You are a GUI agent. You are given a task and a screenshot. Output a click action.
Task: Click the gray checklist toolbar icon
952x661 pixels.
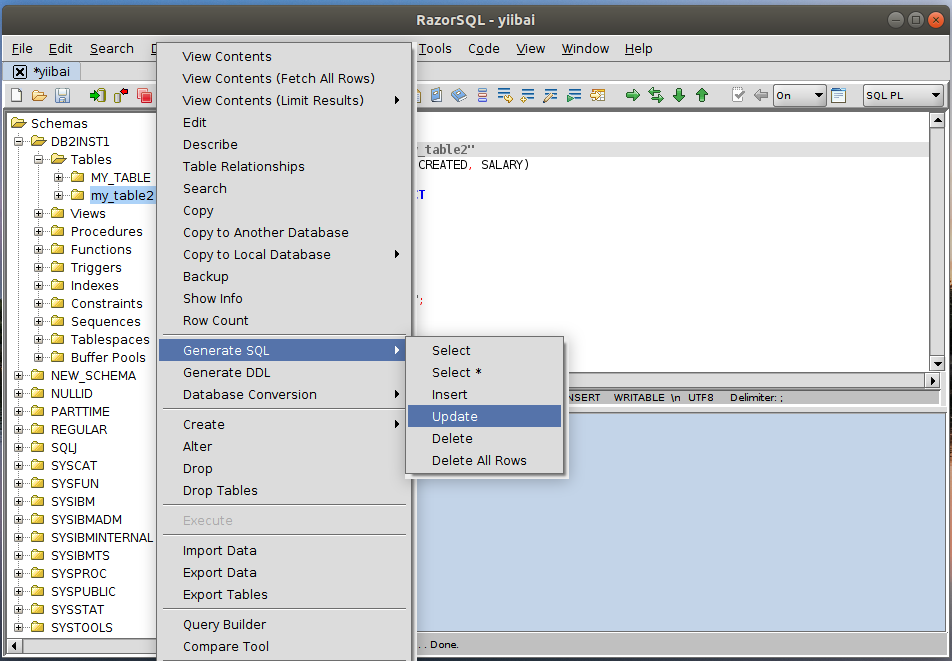point(738,95)
